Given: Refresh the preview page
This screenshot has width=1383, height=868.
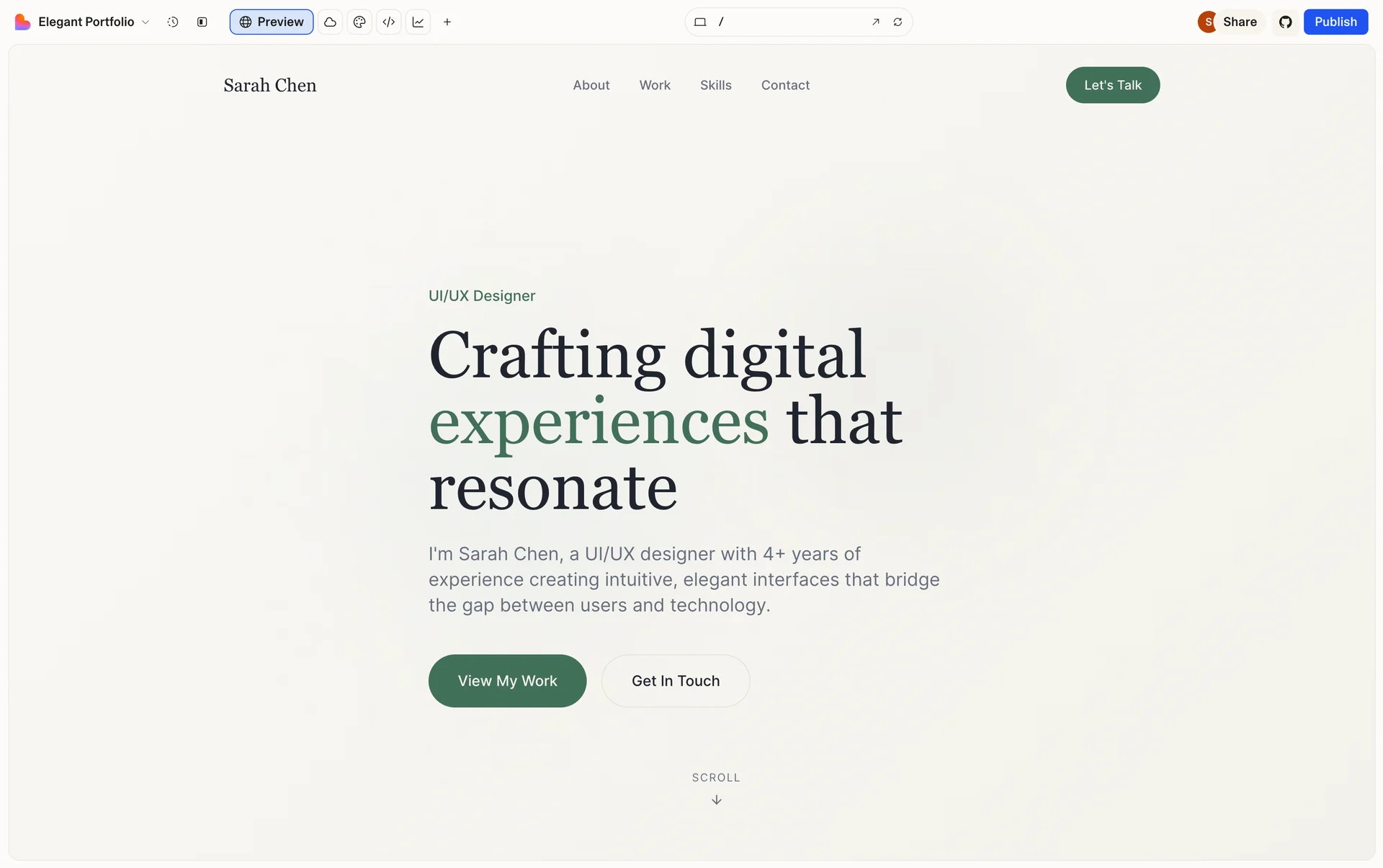Looking at the screenshot, I should click(x=898, y=22).
